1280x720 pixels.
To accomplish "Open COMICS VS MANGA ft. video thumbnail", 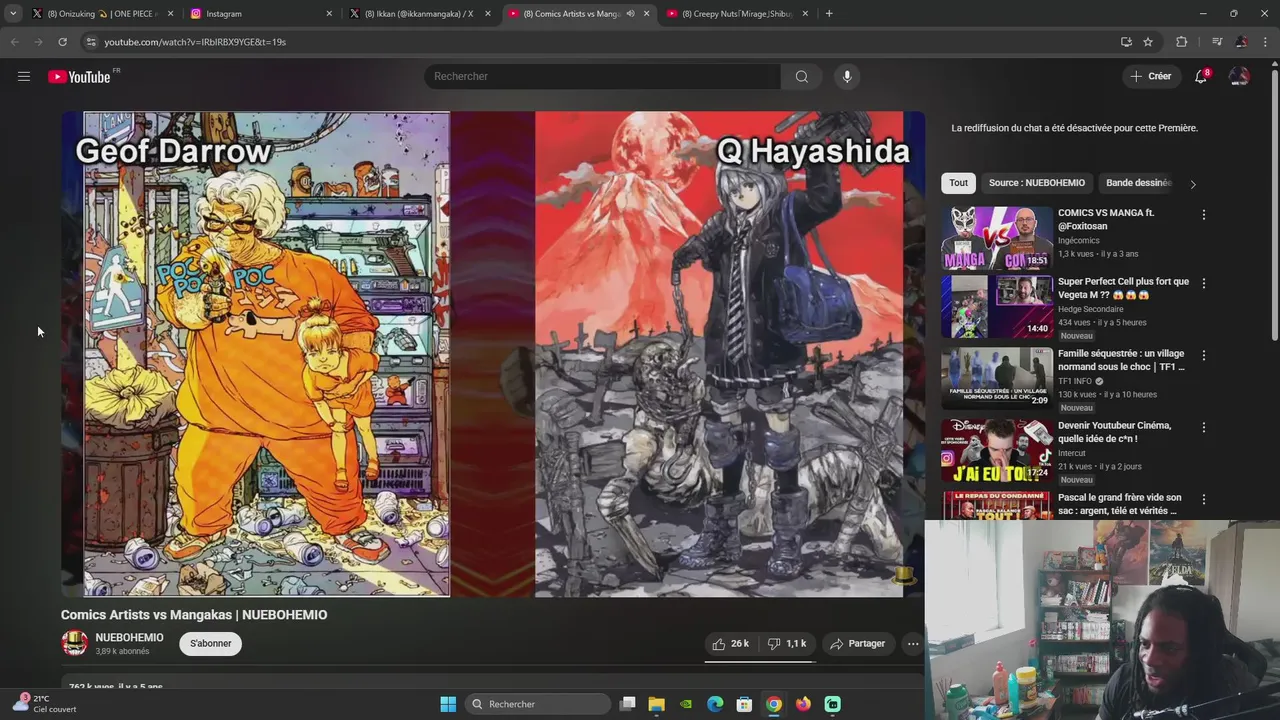I will click(x=997, y=238).
